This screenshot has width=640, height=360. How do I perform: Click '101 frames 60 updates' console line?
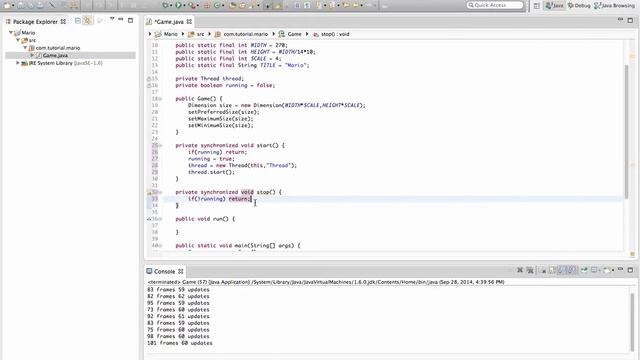tap(180, 343)
